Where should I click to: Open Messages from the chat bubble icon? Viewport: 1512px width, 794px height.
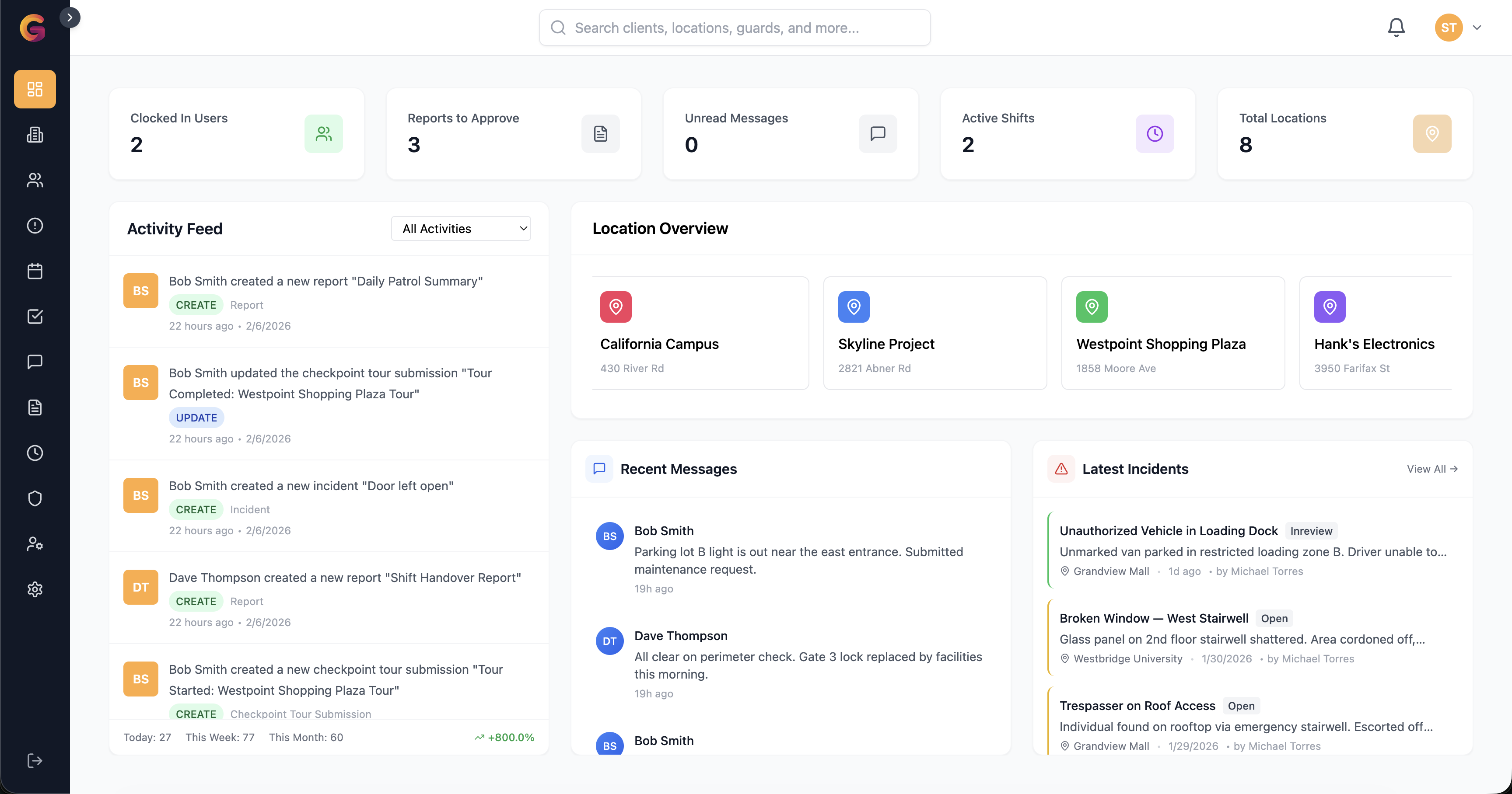coord(35,361)
